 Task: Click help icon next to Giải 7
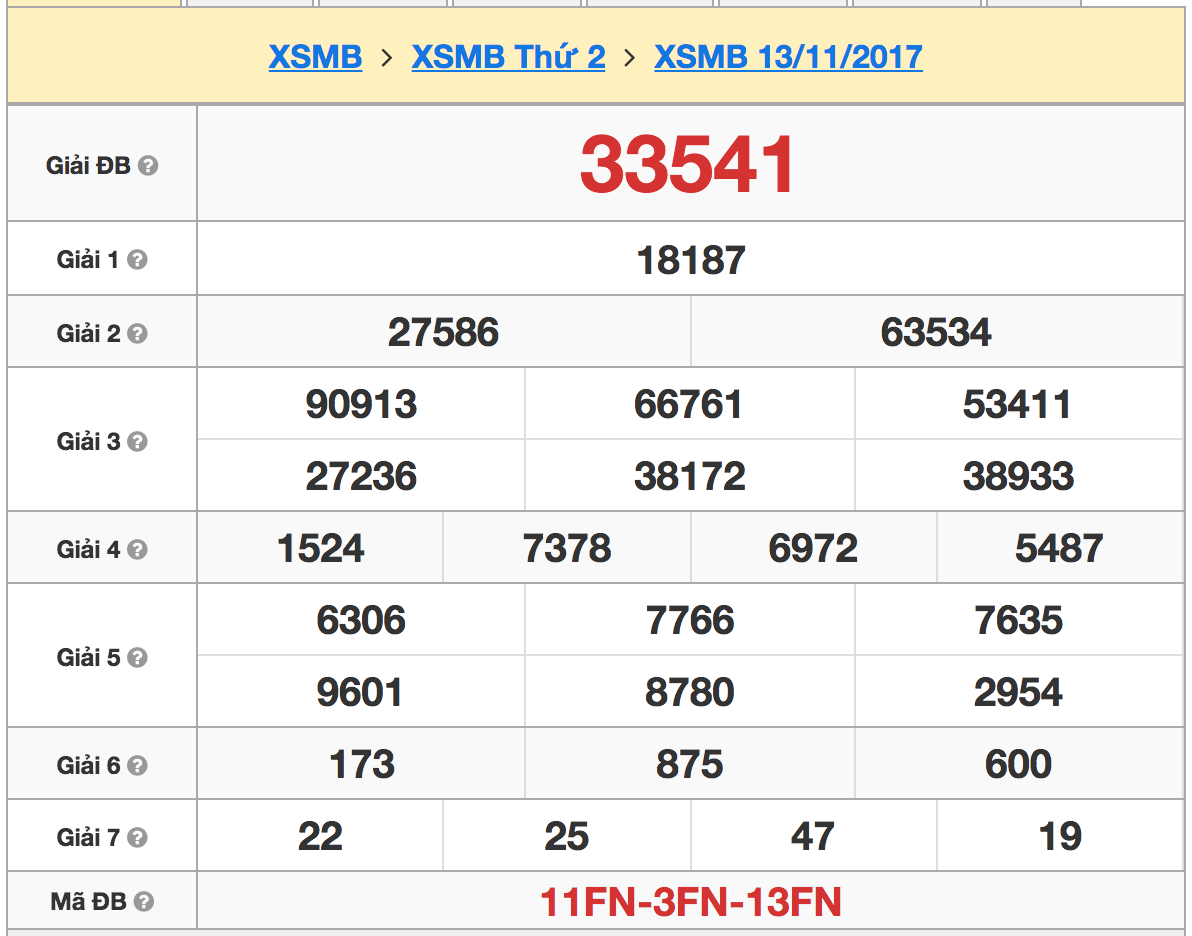pyautogui.click(x=138, y=838)
